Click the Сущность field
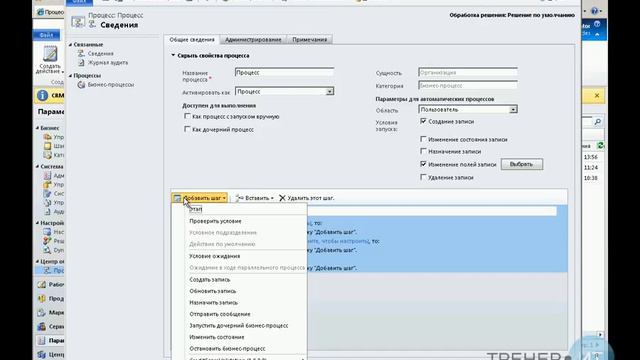The image size is (640, 360). click(x=468, y=73)
